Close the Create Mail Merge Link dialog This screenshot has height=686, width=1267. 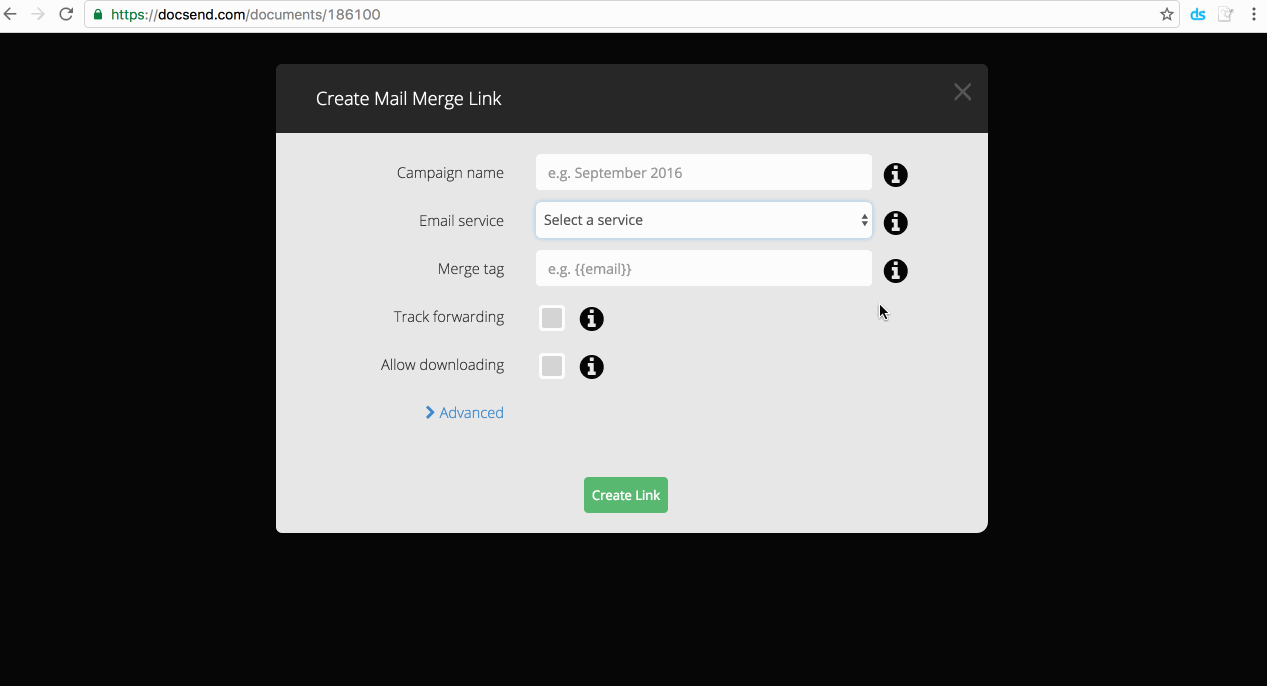tap(962, 92)
